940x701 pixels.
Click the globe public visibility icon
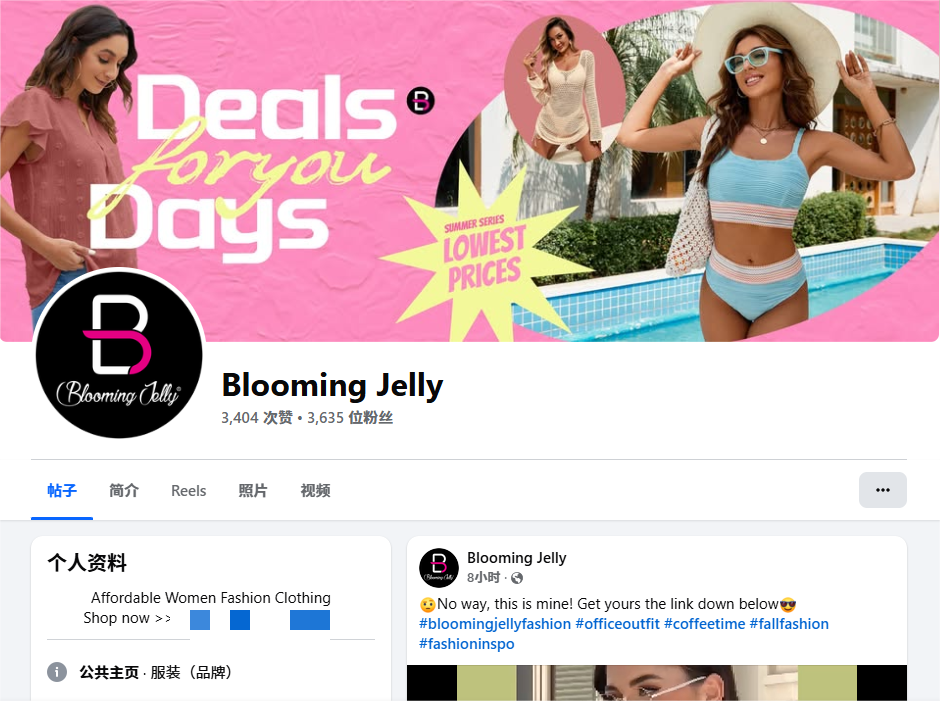(517, 578)
